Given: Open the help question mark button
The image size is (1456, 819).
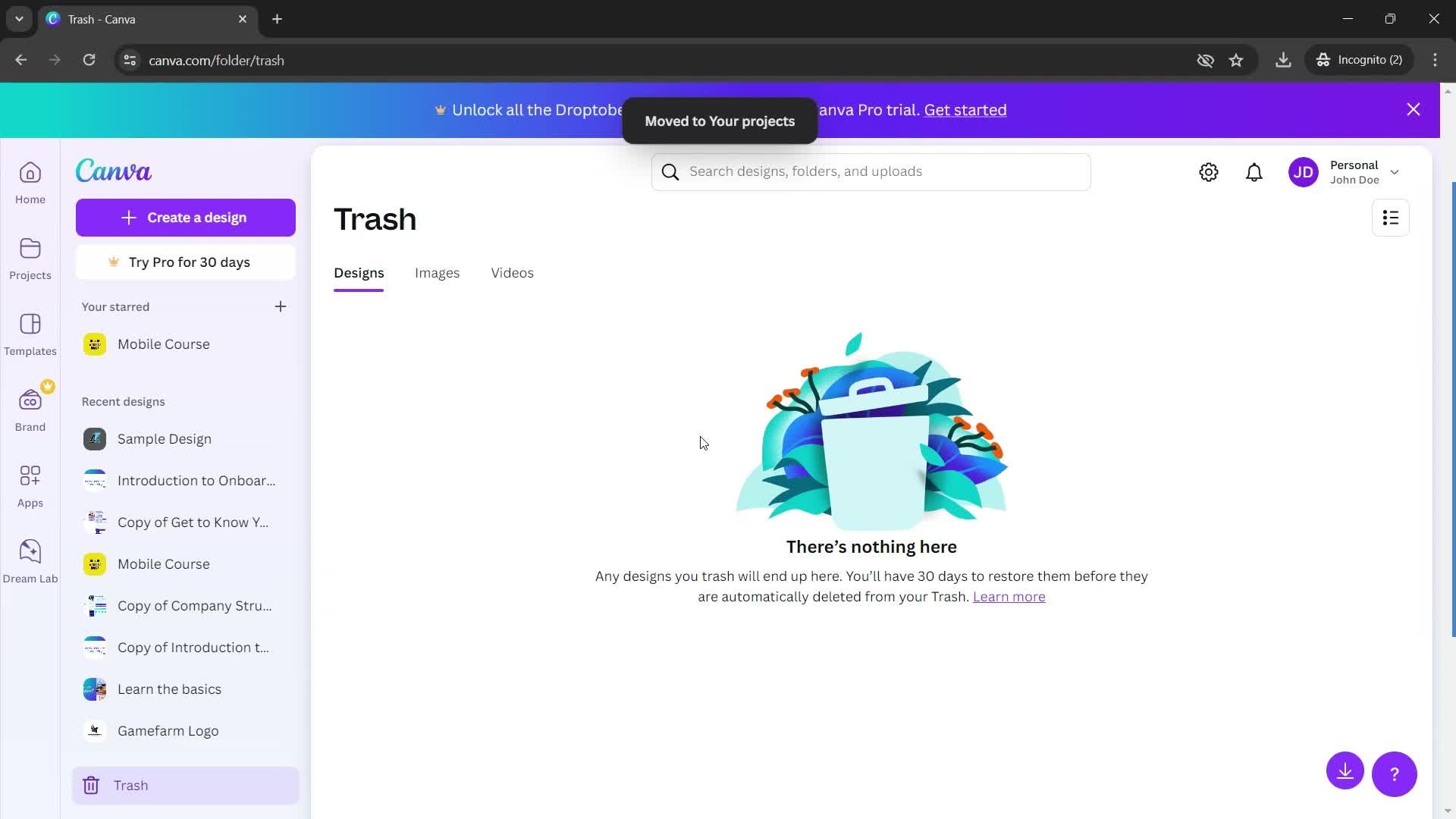Looking at the screenshot, I should click(x=1395, y=774).
